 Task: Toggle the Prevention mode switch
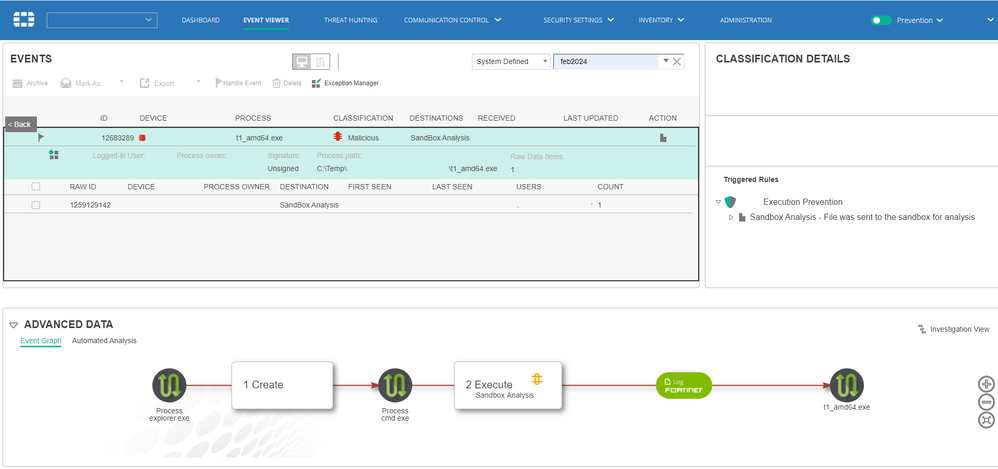(881, 20)
